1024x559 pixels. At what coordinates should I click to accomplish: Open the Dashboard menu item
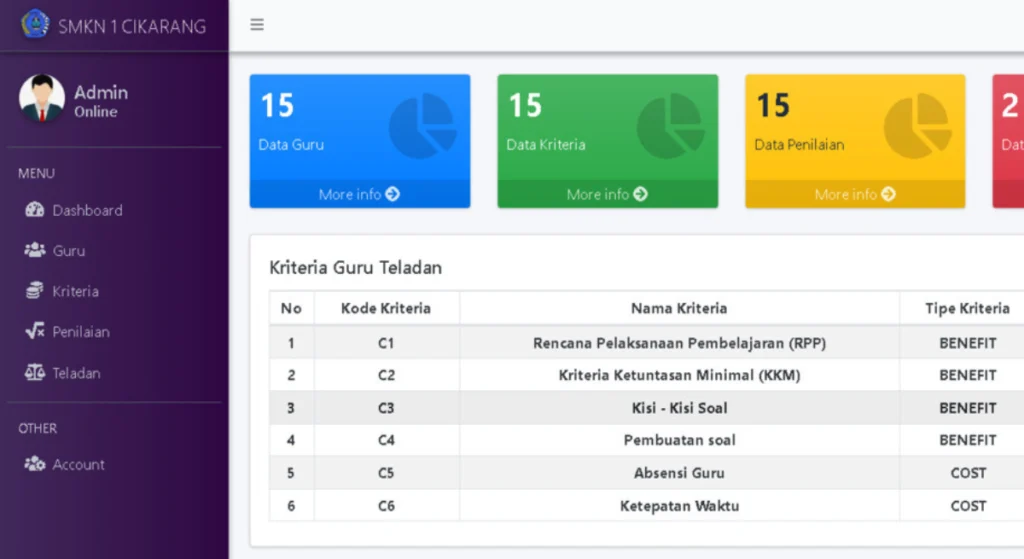(x=87, y=210)
